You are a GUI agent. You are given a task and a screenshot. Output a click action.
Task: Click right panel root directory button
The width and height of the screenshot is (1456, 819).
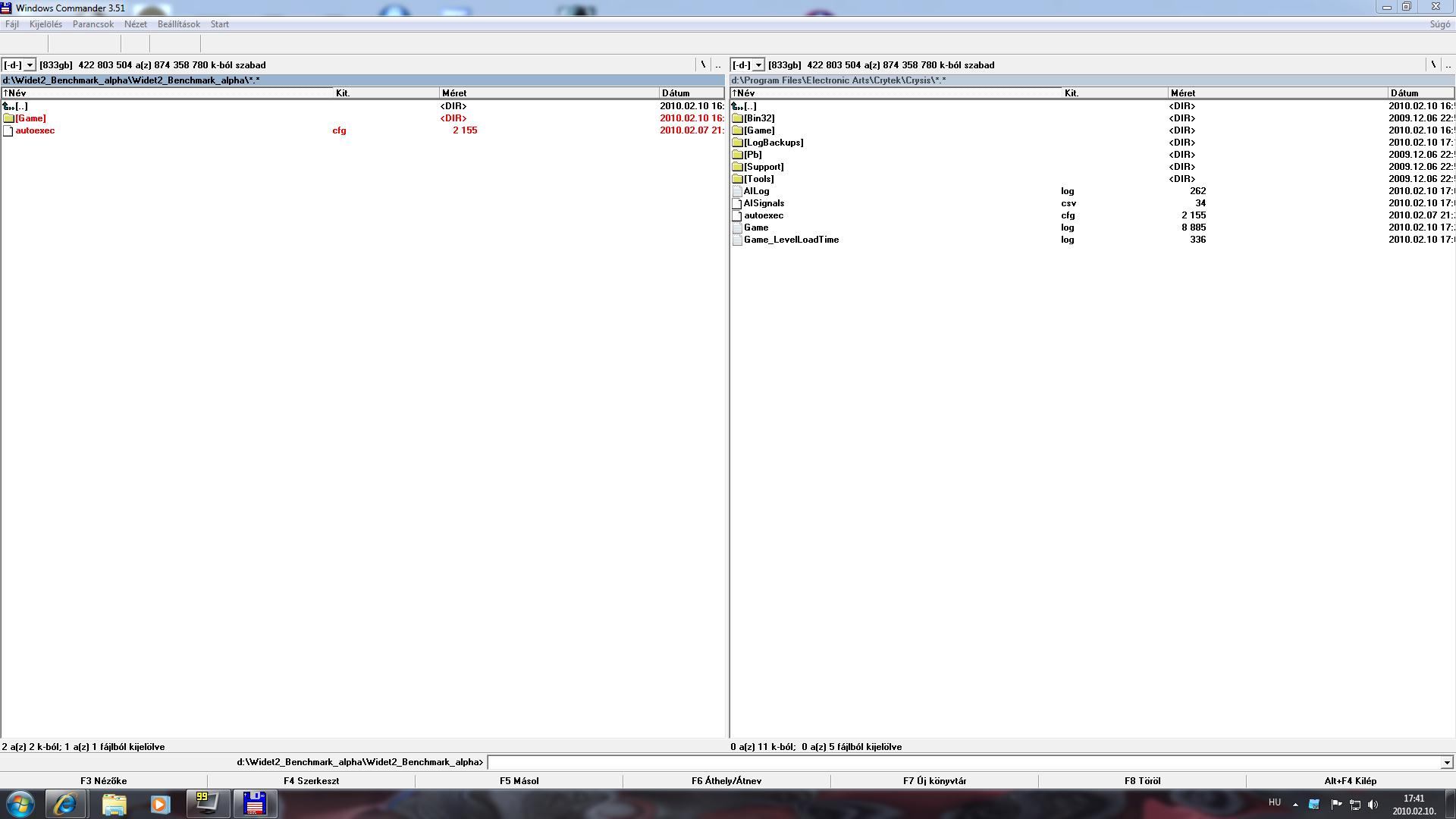pyautogui.click(x=1433, y=65)
